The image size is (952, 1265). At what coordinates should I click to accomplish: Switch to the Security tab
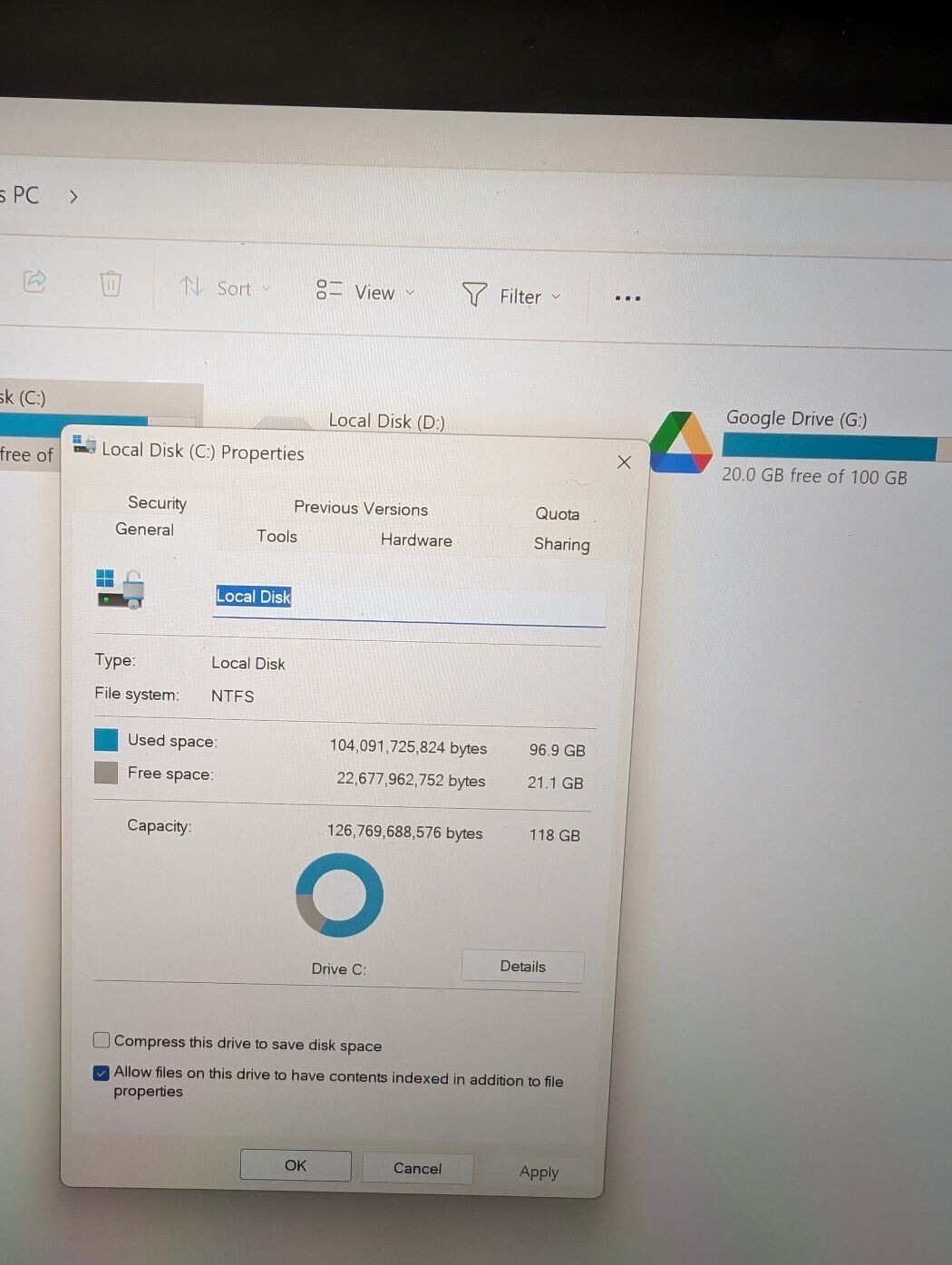point(157,503)
